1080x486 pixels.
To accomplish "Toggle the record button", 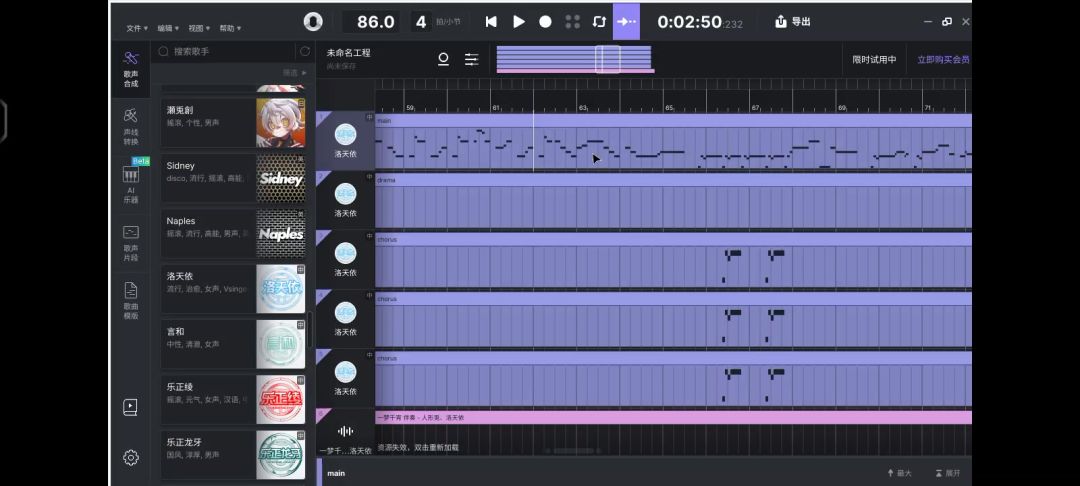I will point(545,21).
